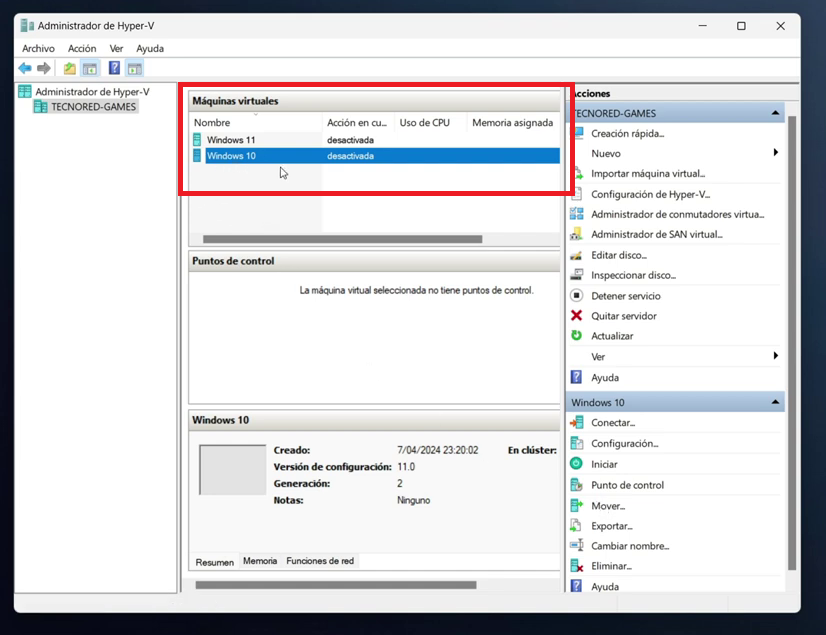Click the Iniciar action label

coord(604,464)
